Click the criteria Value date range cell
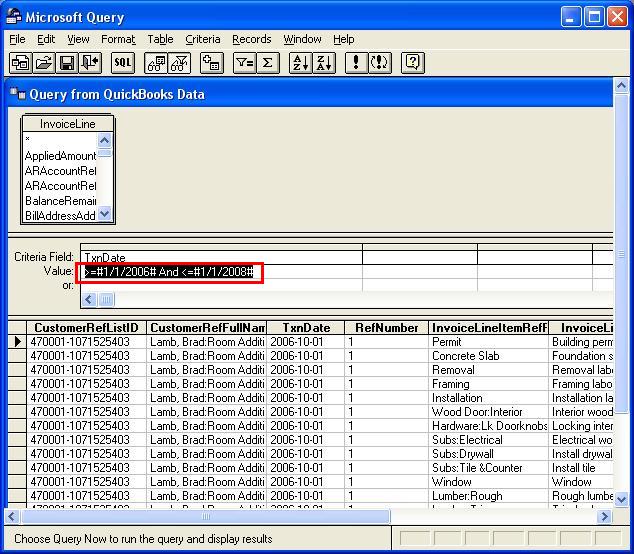Image resolution: width=634 pixels, height=554 pixels. coord(222,272)
